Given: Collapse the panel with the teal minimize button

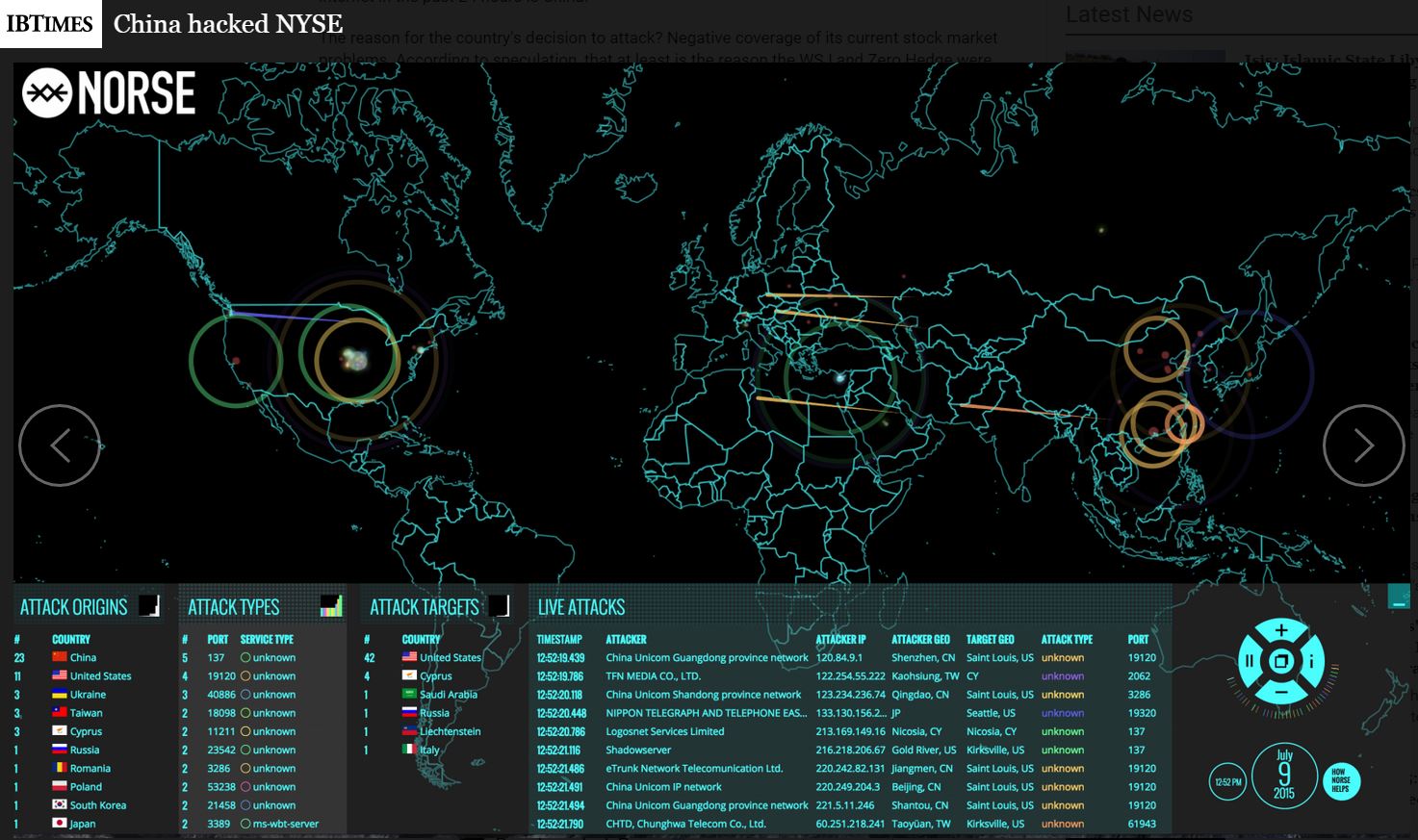Looking at the screenshot, I should (x=1399, y=598).
